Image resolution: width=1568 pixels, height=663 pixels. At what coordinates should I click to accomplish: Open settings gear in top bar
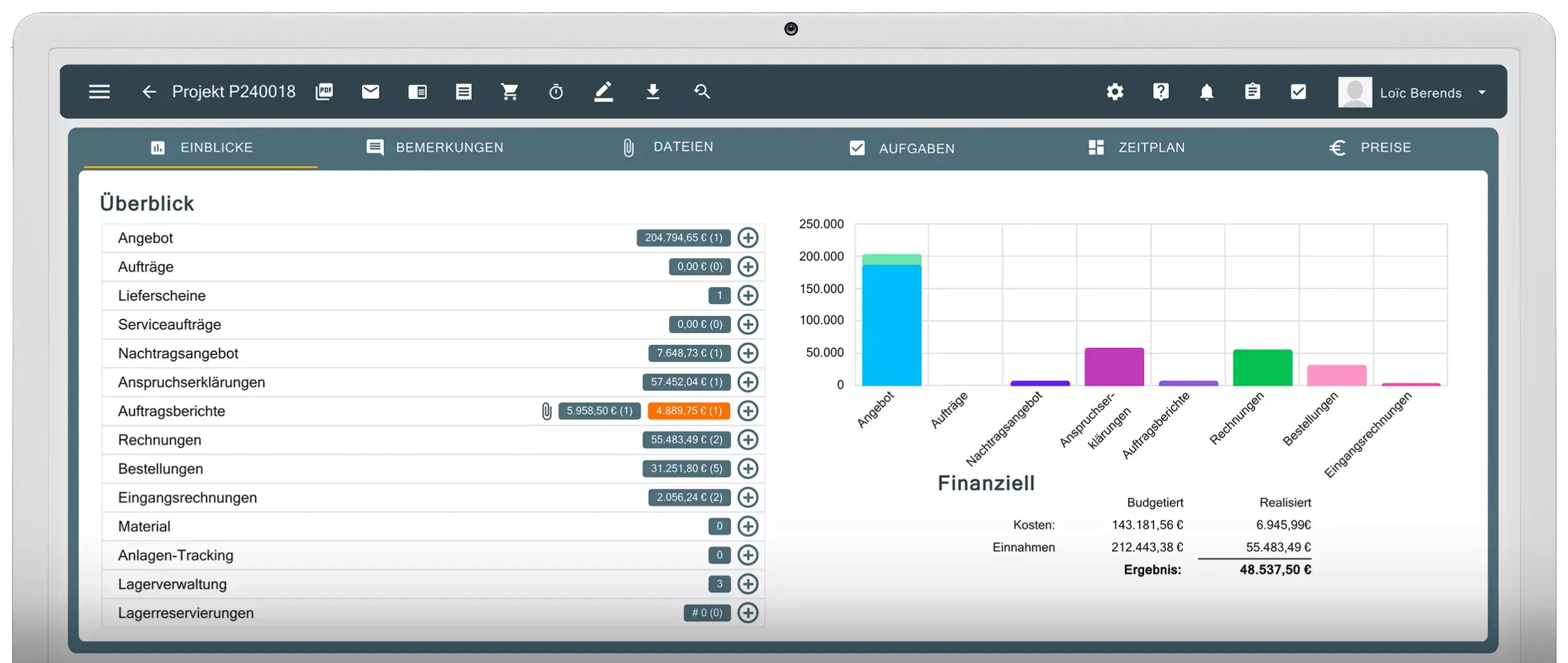[x=1115, y=92]
